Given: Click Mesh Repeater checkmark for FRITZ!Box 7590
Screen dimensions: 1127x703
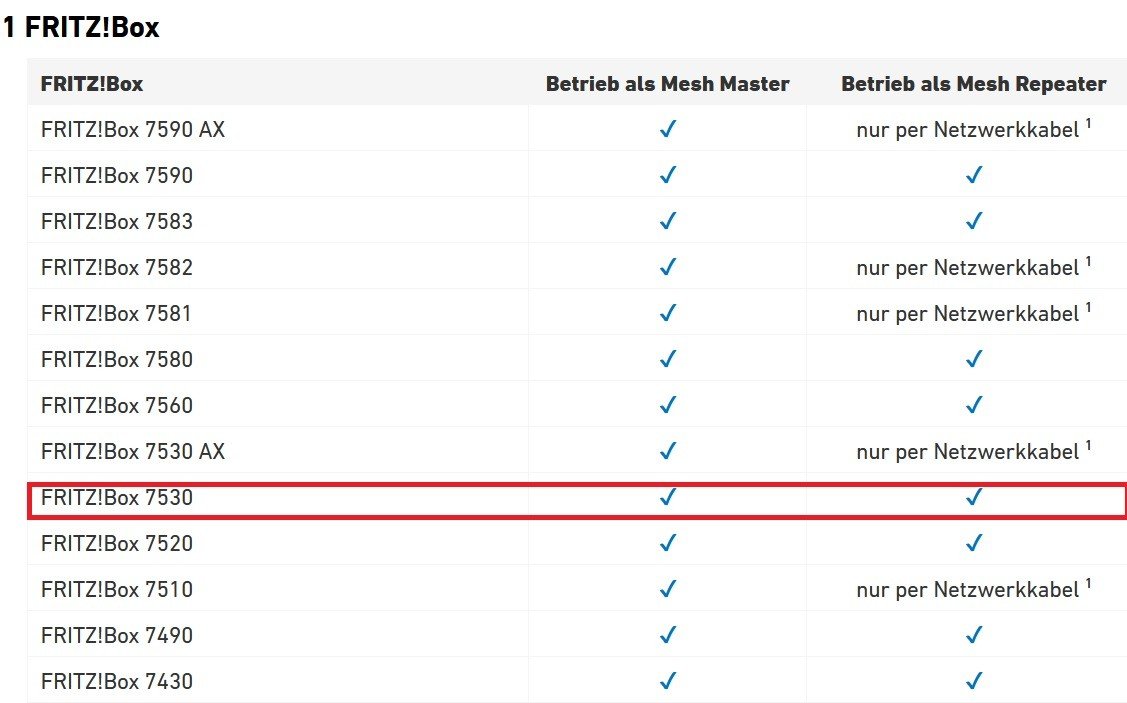Looking at the screenshot, I should click(974, 175).
